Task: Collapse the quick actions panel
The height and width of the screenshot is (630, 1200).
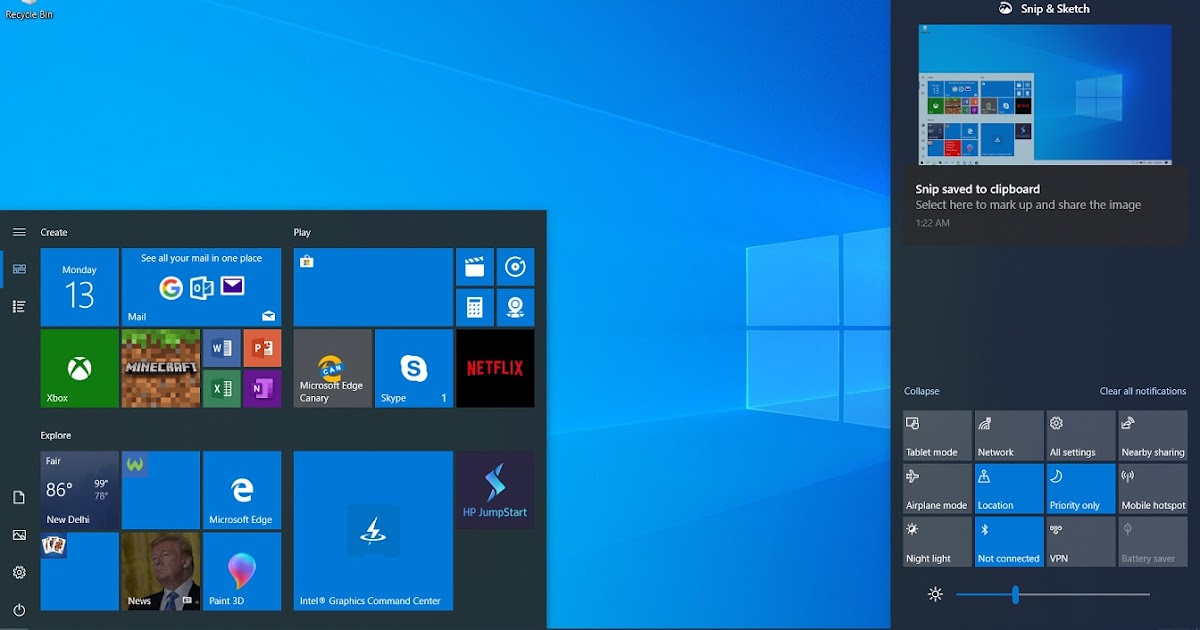Action: pyautogui.click(x=922, y=391)
